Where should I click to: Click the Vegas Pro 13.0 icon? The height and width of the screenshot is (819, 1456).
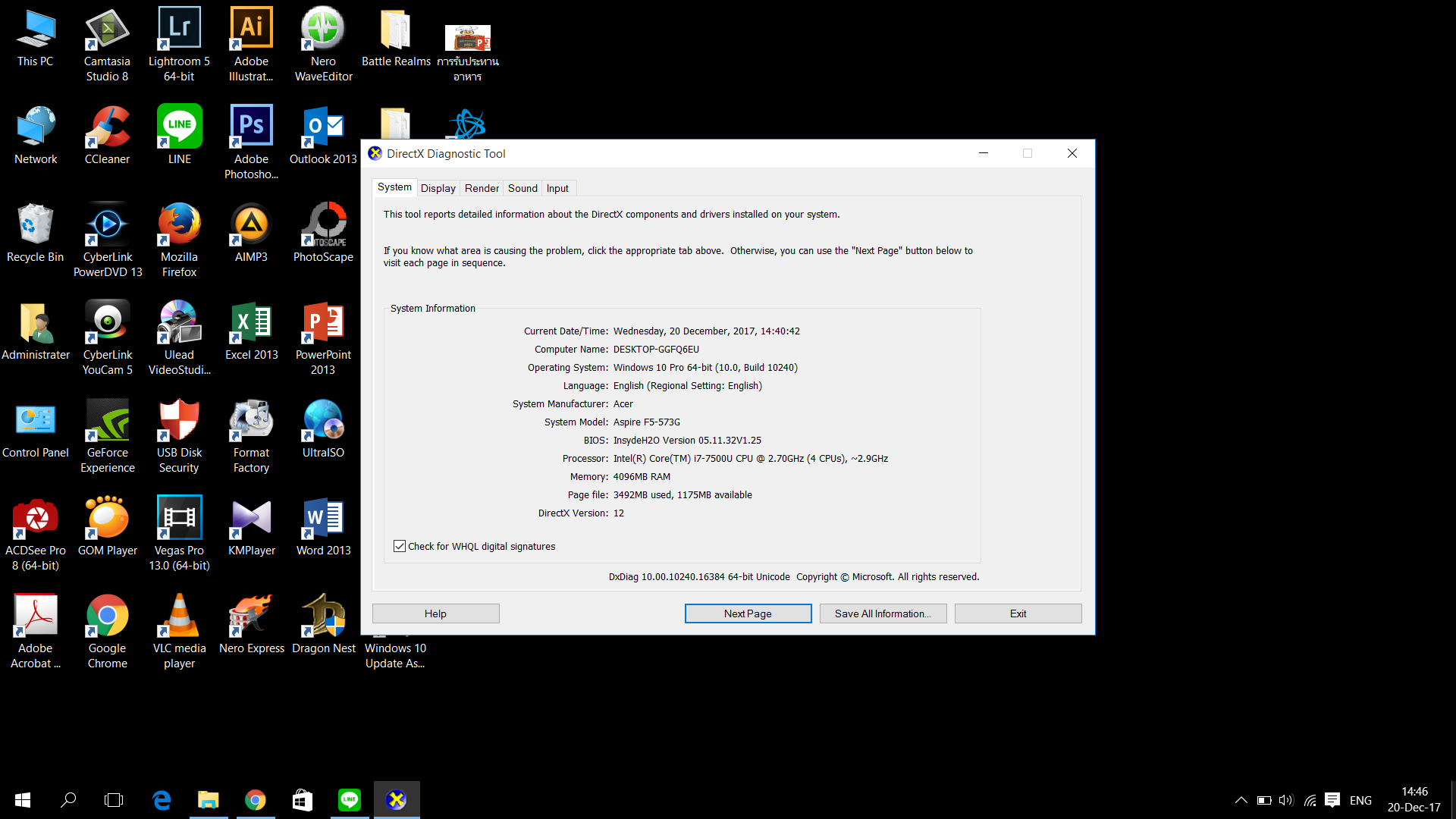click(x=179, y=519)
